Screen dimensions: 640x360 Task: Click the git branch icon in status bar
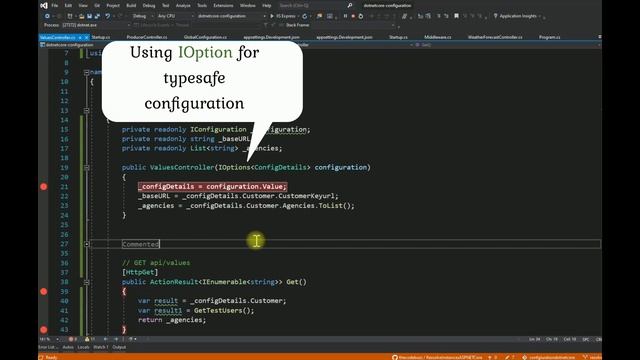tap(585, 357)
